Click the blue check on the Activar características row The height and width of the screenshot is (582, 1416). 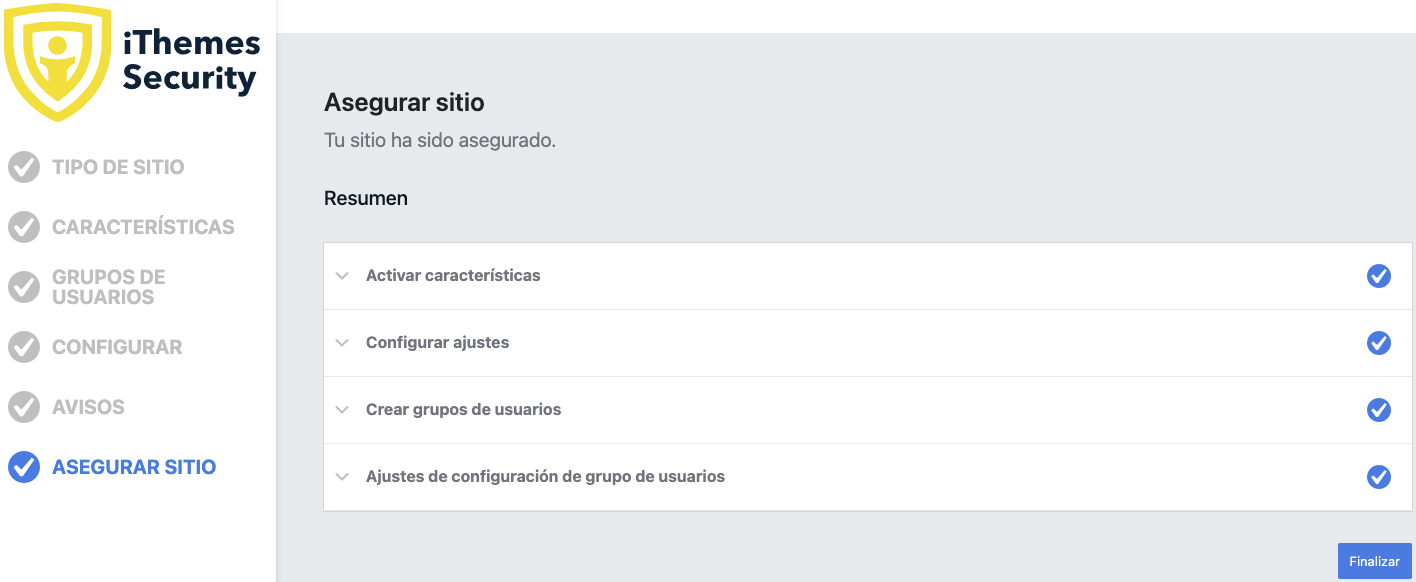pyautogui.click(x=1379, y=276)
